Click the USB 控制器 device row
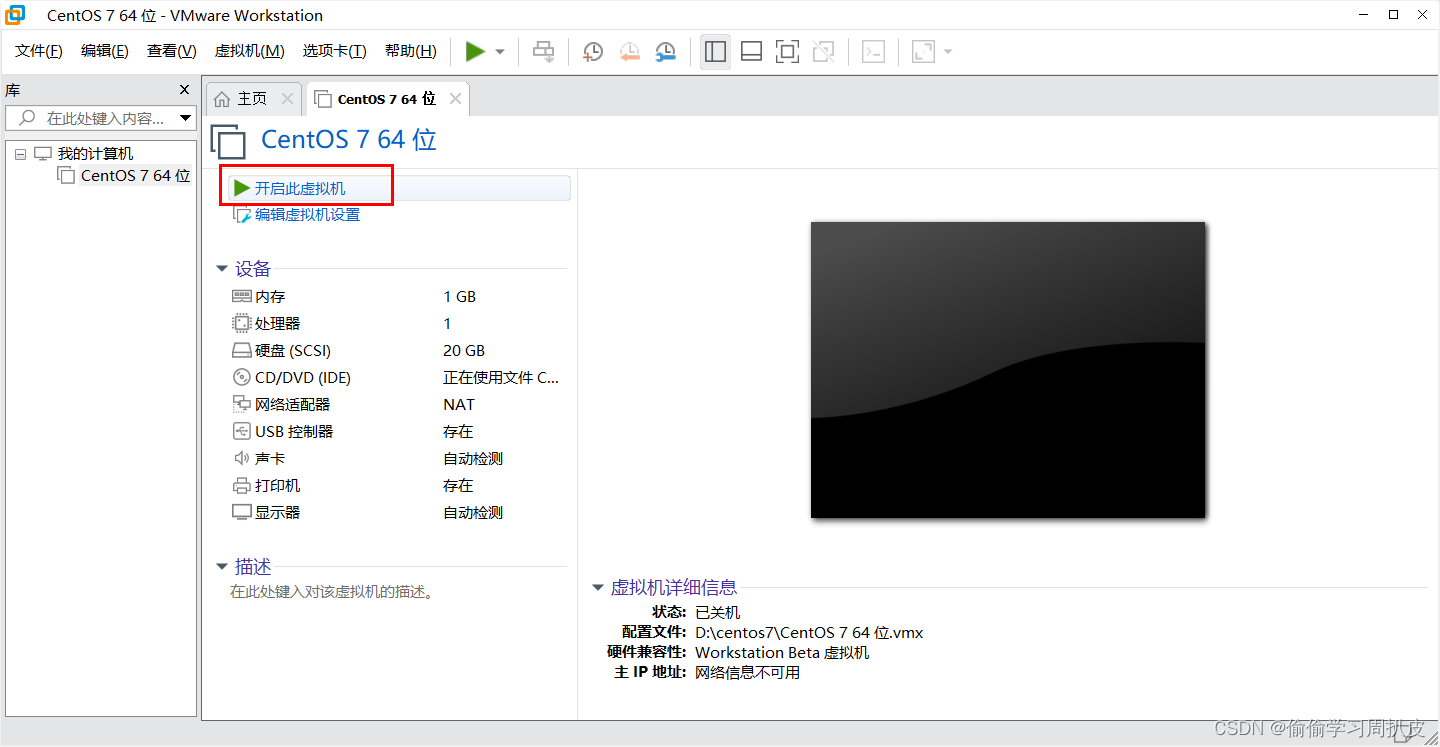 pyautogui.click(x=398, y=432)
